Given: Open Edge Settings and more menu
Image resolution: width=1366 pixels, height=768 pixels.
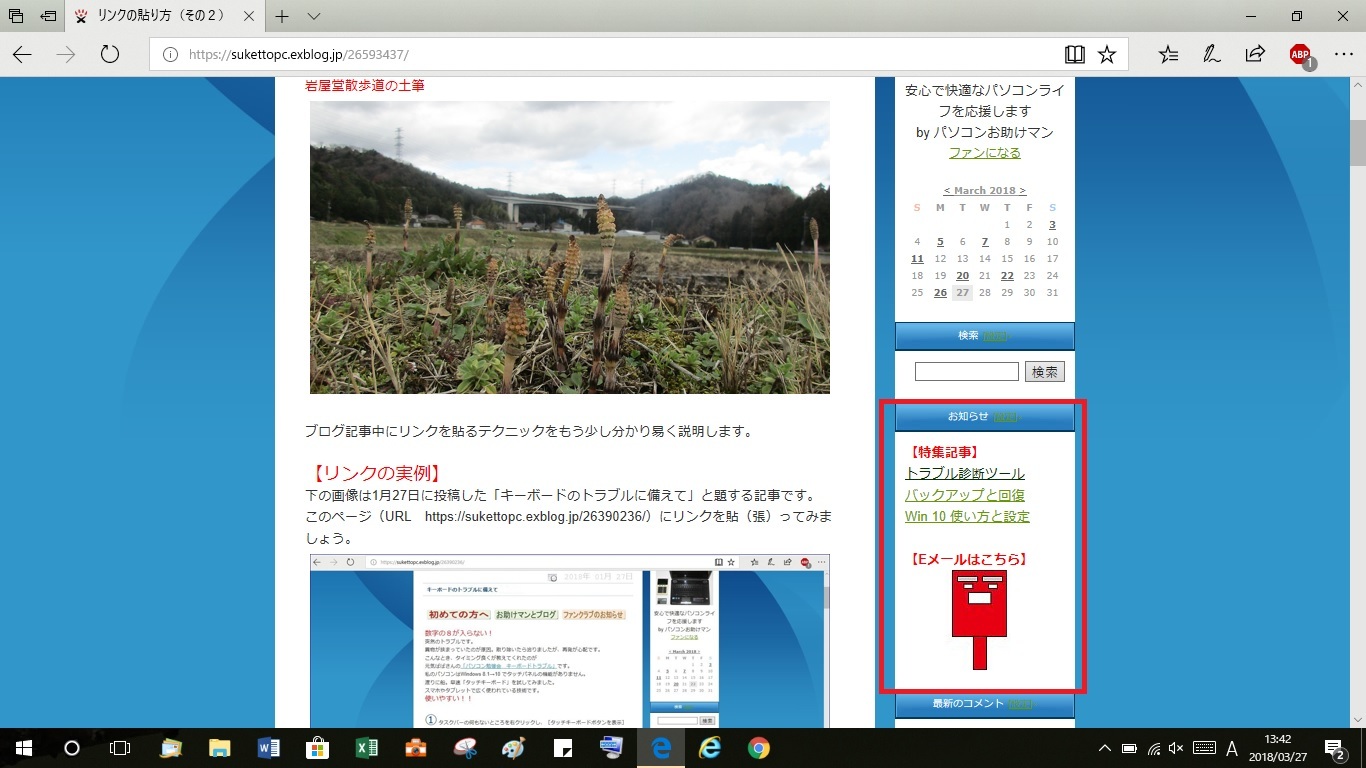Looking at the screenshot, I should pos(1342,54).
